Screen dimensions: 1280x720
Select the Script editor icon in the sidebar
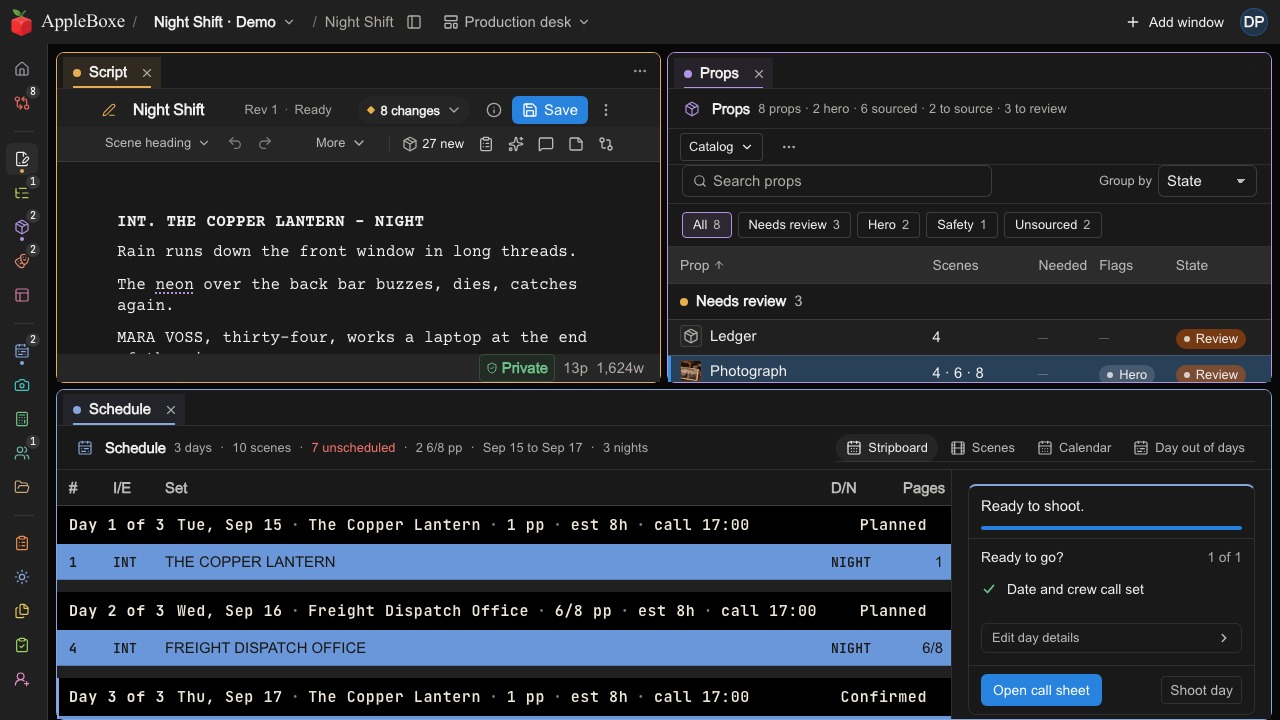coord(22,159)
